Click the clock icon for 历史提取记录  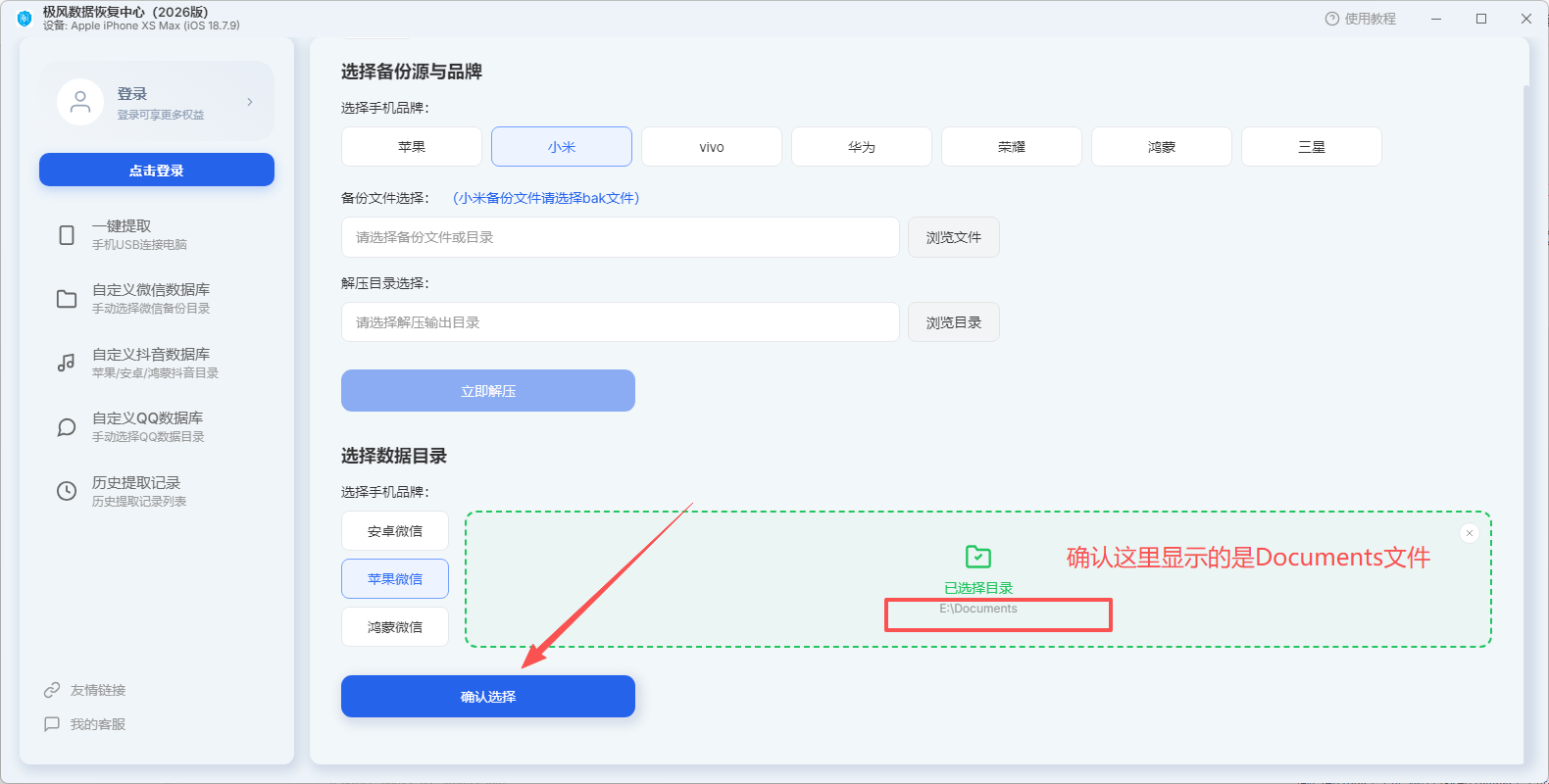[67, 491]
